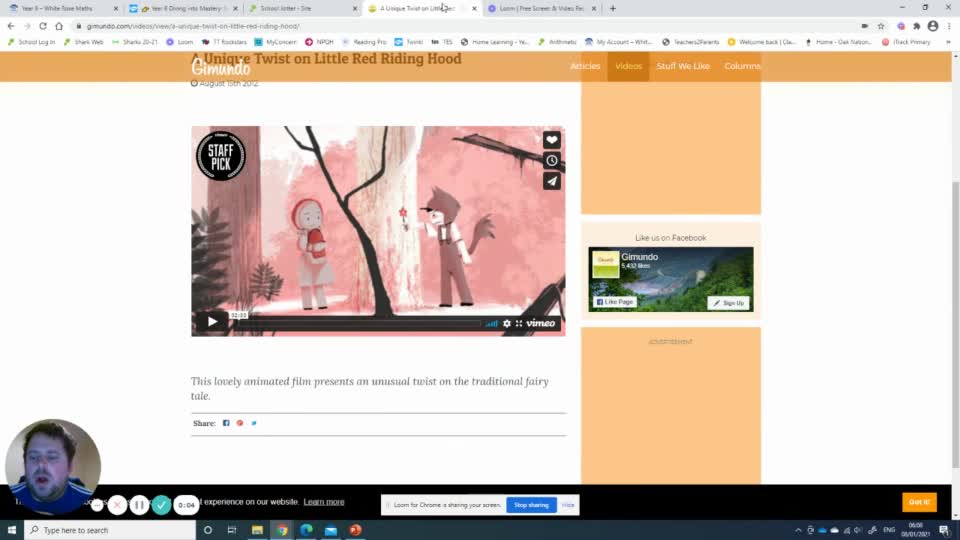
Task: Open the TT Rockstars bookmark
Action: click(x=224, y=42)
